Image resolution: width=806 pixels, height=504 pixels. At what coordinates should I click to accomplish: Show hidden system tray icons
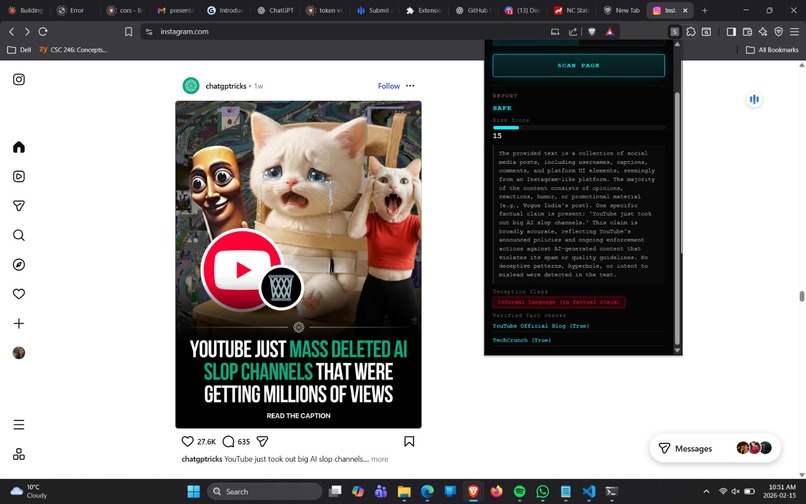[x=706, y=492]
